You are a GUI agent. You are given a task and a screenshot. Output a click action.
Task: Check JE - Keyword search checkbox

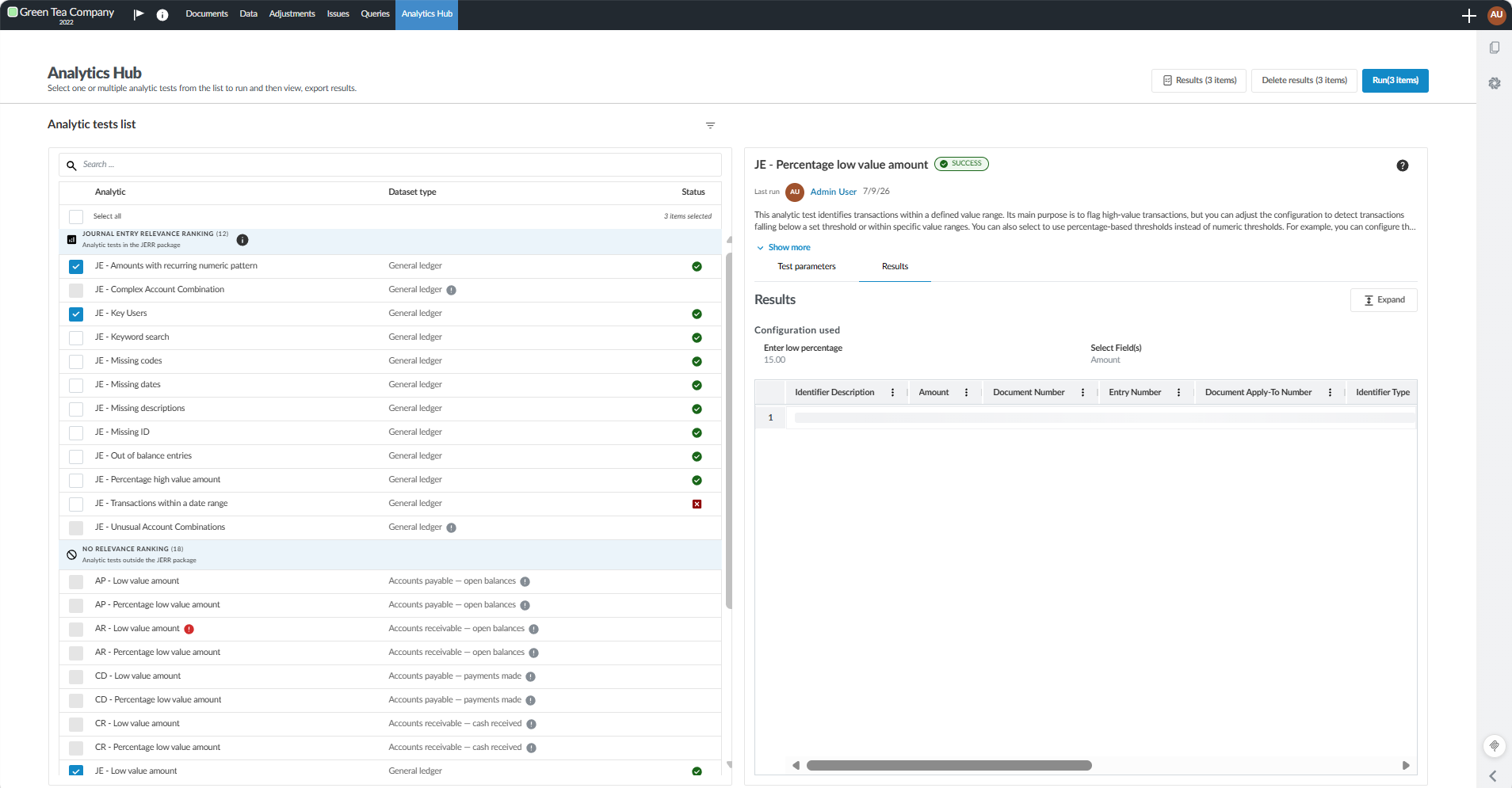(x=76, y=337)
